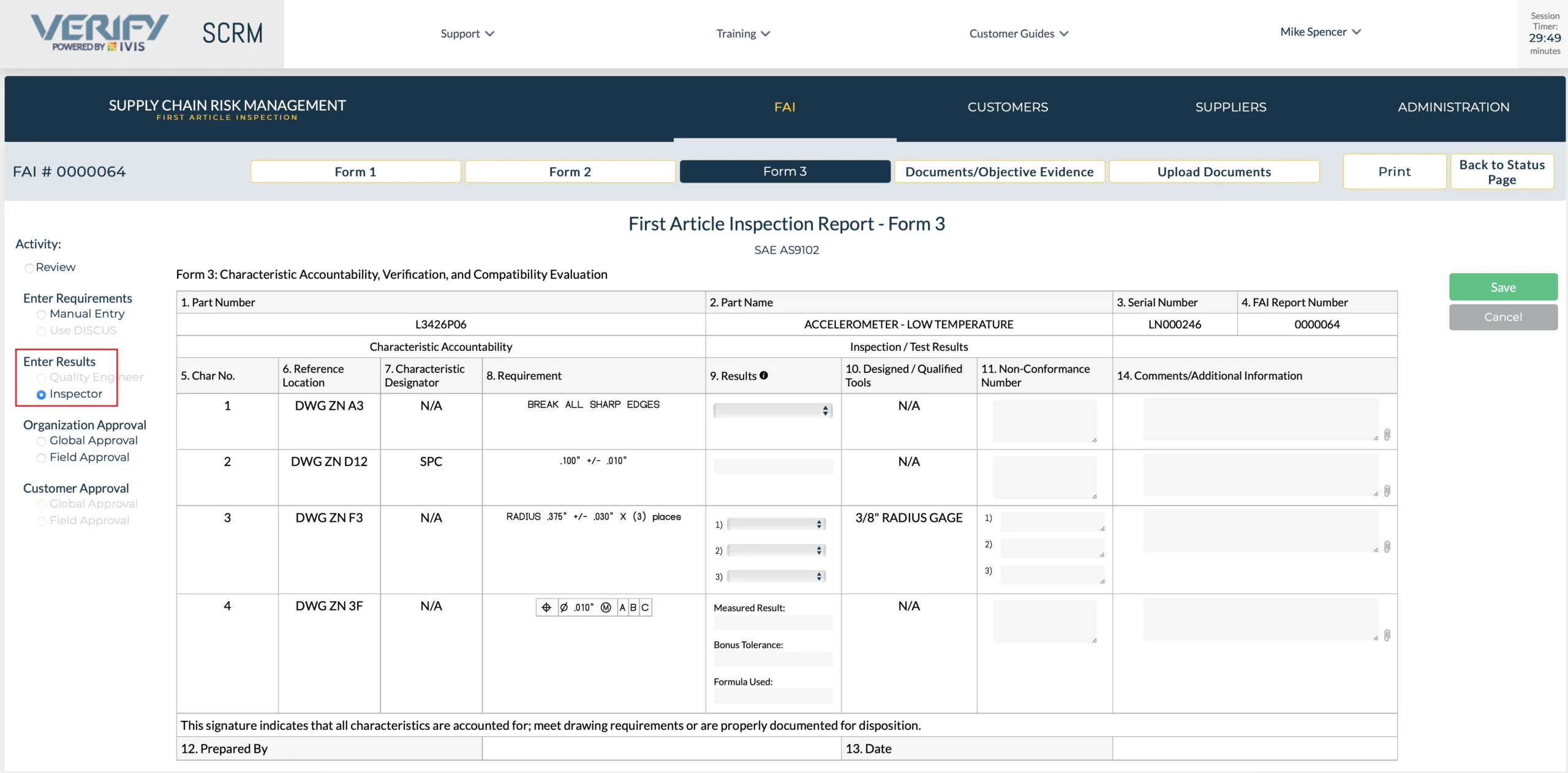Select Manual Entry under Enter Requirements

click(x=41, y=314)
